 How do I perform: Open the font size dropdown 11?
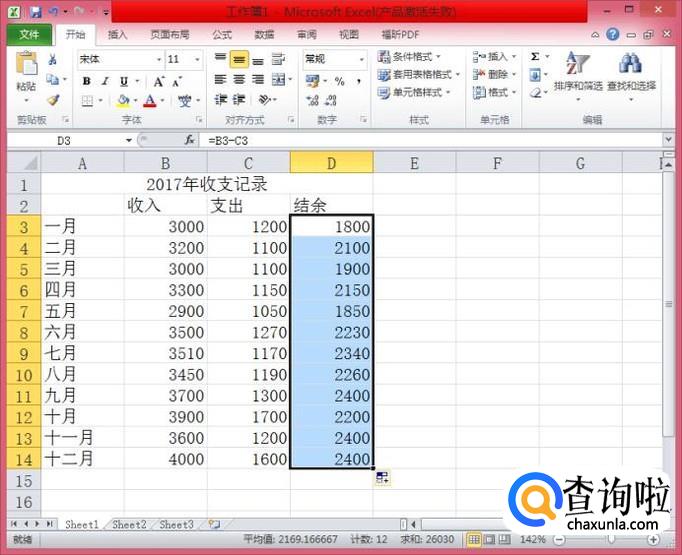coord(197,59)
